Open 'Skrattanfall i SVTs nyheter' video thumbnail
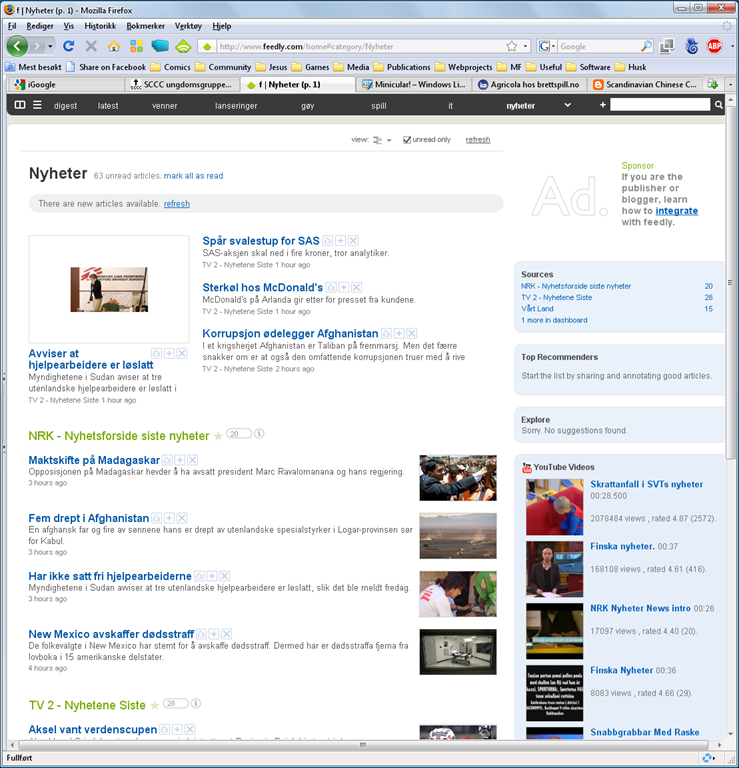Image resolution: width=739 pixels, height=768 pixels. coord(554,507)
